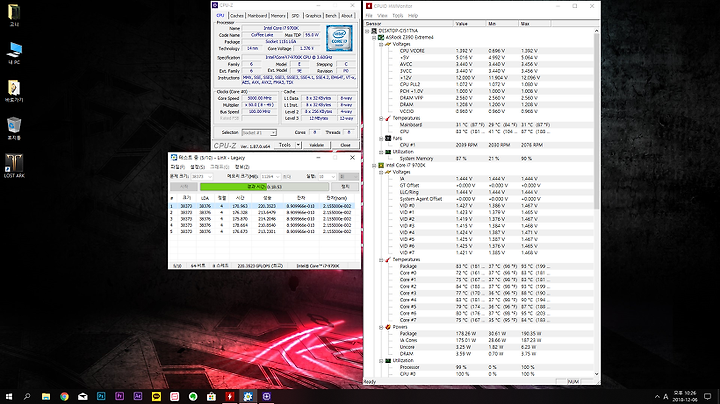Switch to the Memory tab in CPU-Z
720x404 pixels.
(x=278, y=16)
